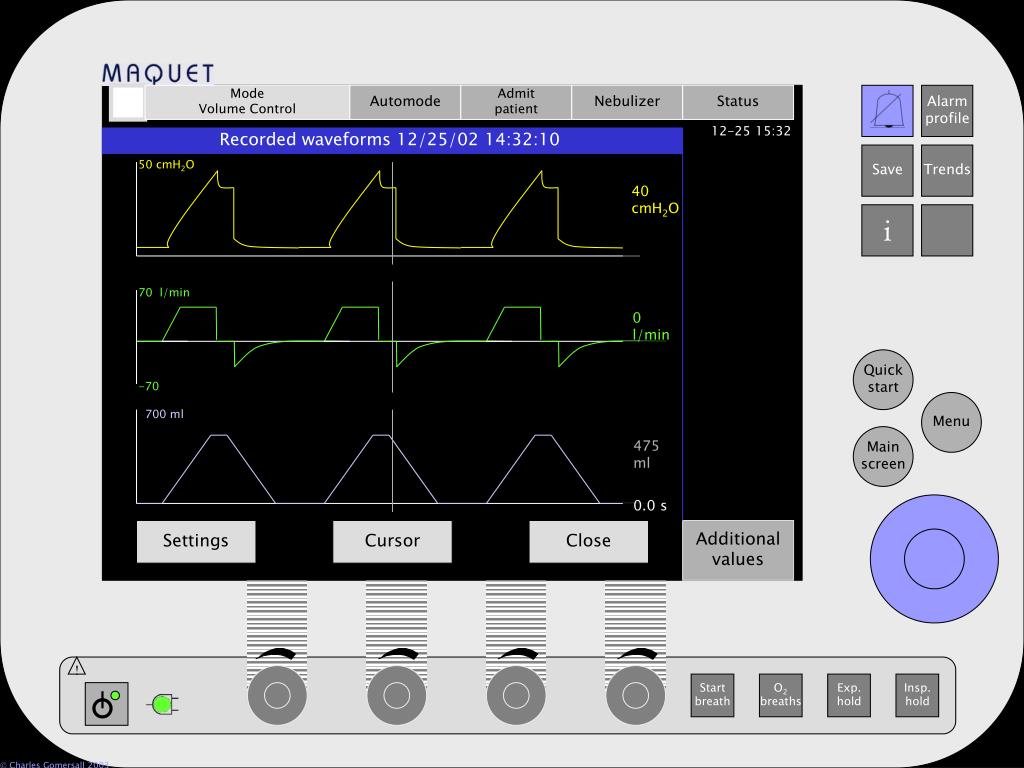1024x768 pixels.
Task: Open the Menu round button
Action: (x=951, y=422)
